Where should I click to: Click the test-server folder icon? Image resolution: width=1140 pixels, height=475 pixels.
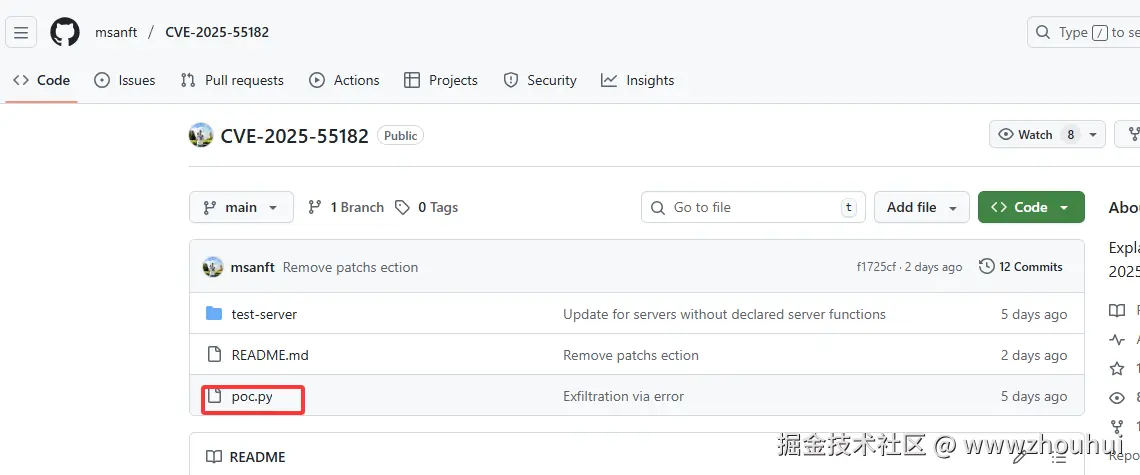213,314
